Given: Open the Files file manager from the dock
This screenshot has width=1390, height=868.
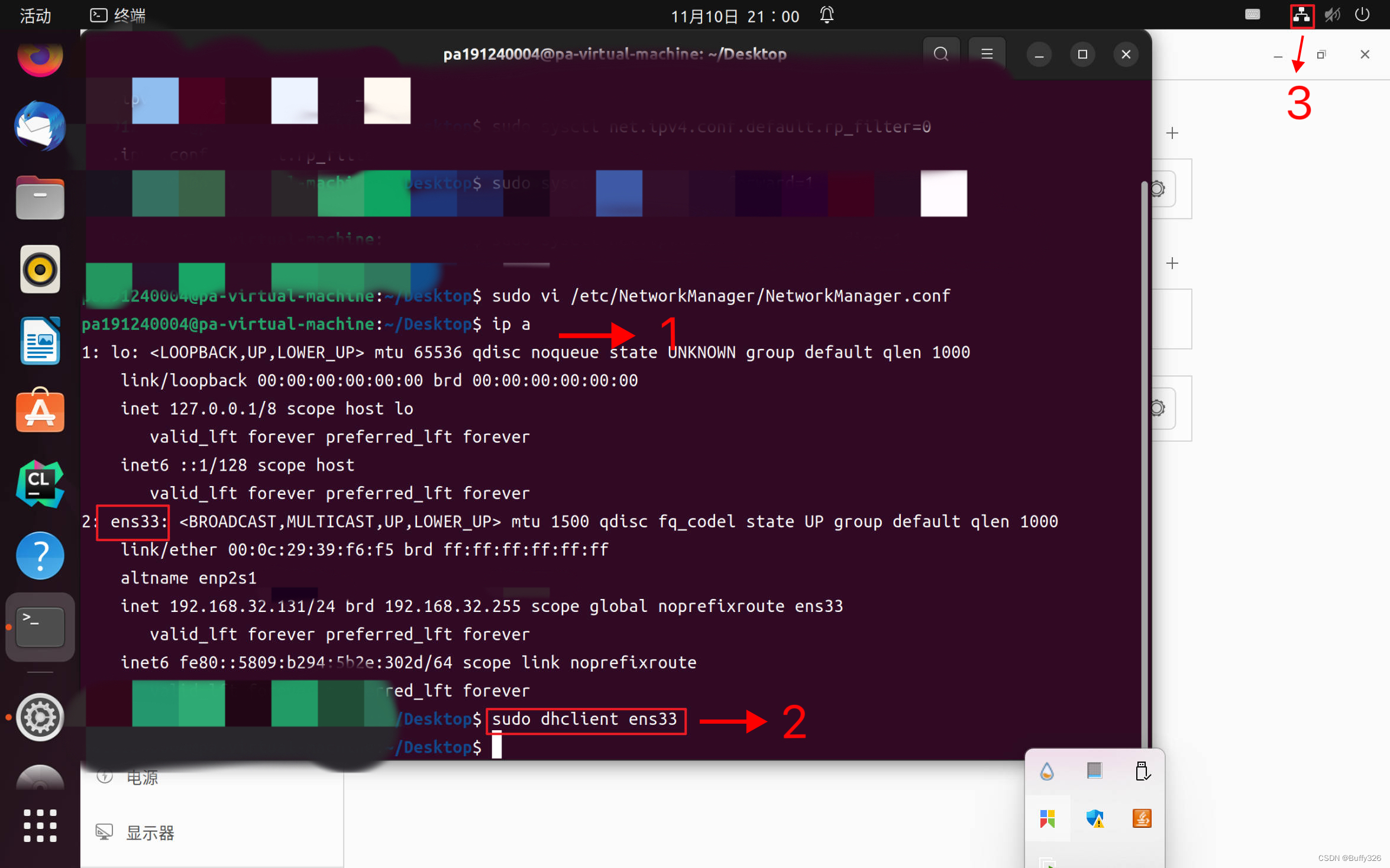Looking at the screenshot, I should [x=39, y=197].
